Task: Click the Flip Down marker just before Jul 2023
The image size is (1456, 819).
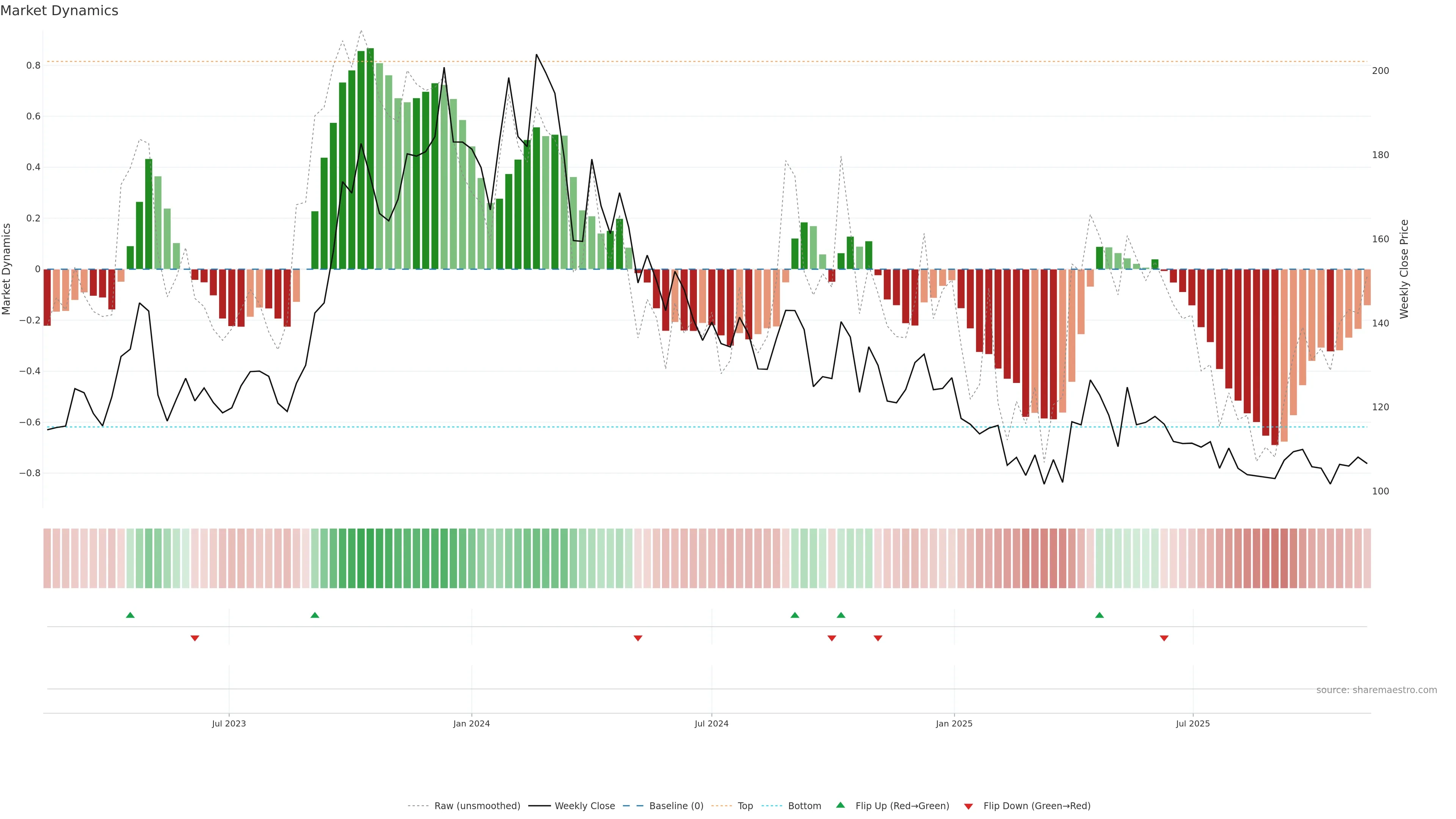Action: [195, 638]
